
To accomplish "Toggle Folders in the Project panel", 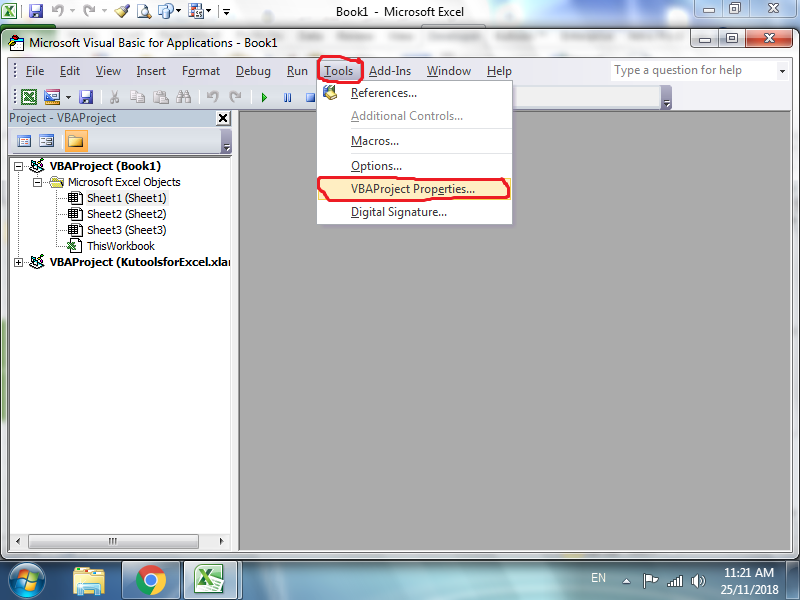I will tap(76, 141).
